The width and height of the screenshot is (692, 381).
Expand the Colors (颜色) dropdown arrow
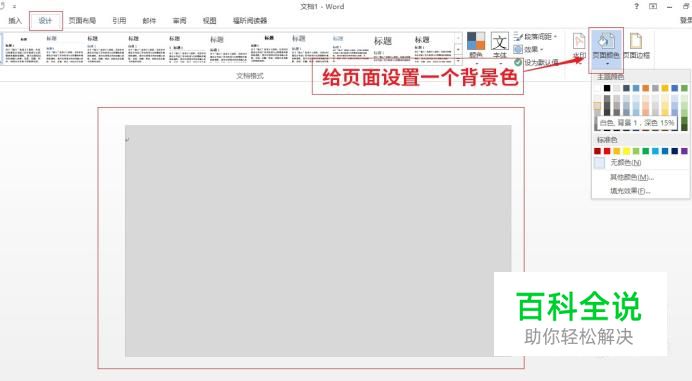(x=476, y=63)
